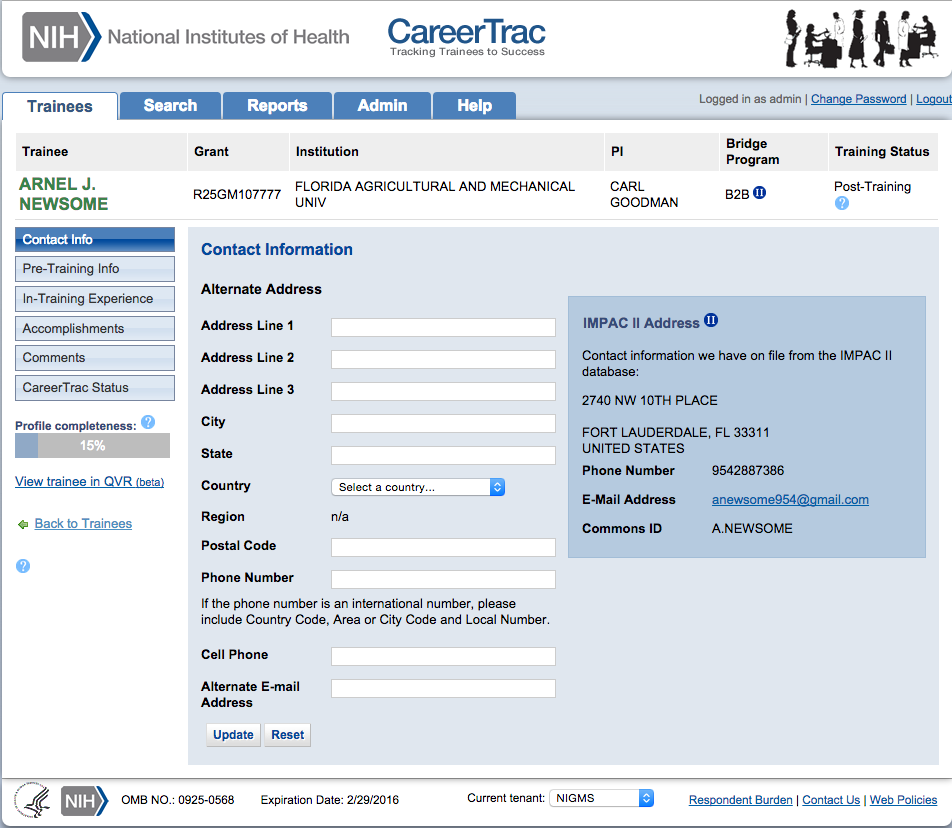Open CareerTrac Status section
The height and width of the screenshot is (828, 952).
[95, 387]
